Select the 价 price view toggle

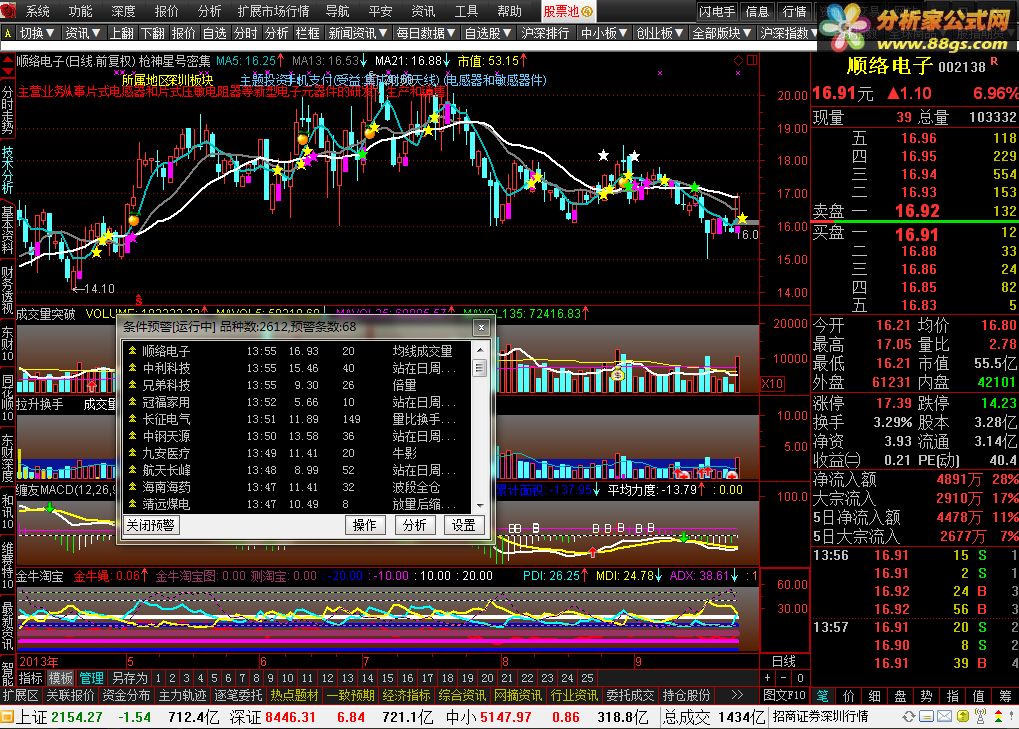click(x=848, y=696)
